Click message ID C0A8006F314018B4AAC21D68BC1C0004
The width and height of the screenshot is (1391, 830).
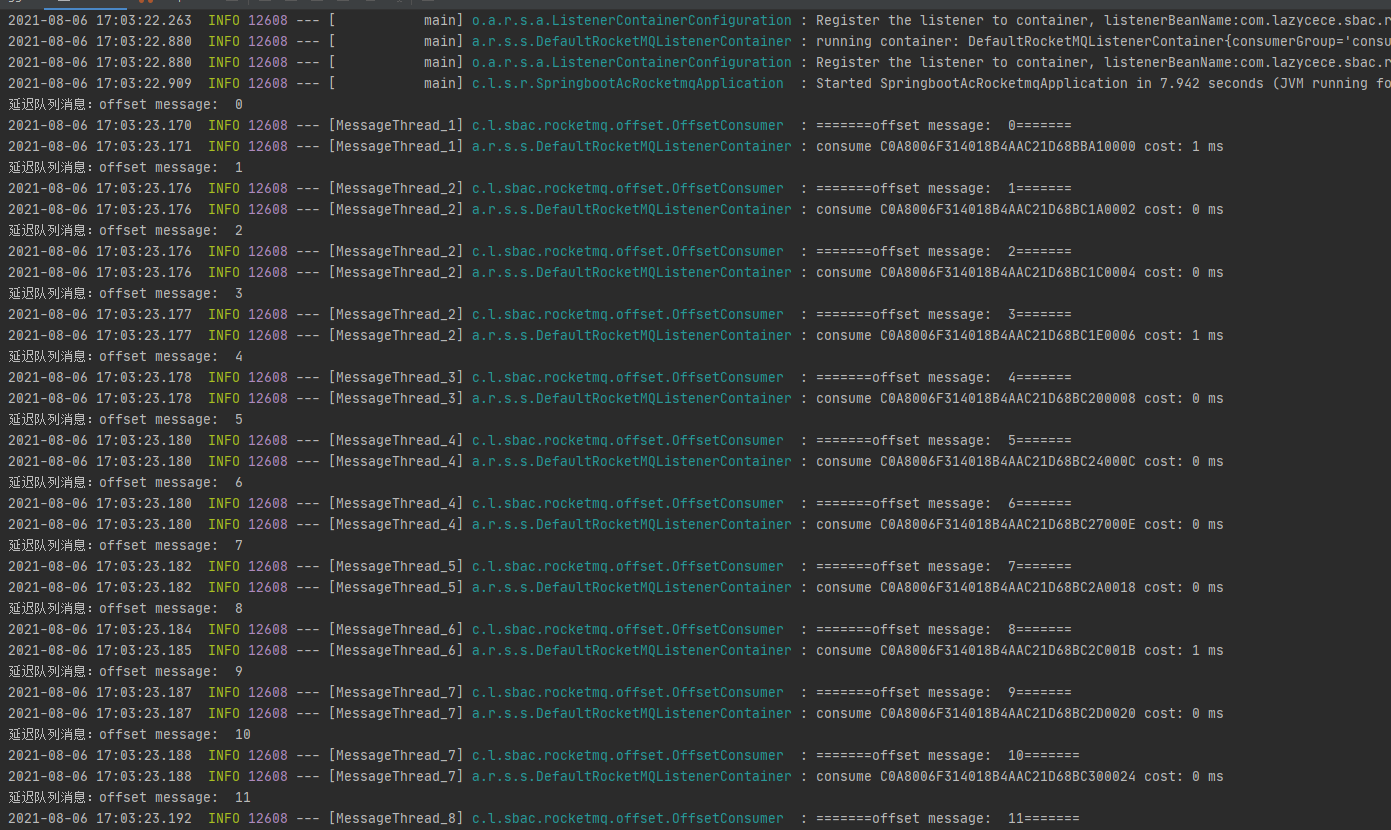coord(1008,272)
